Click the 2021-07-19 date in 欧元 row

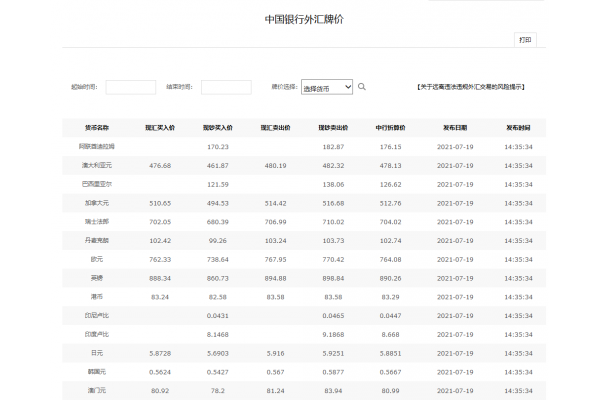point(455,259)
